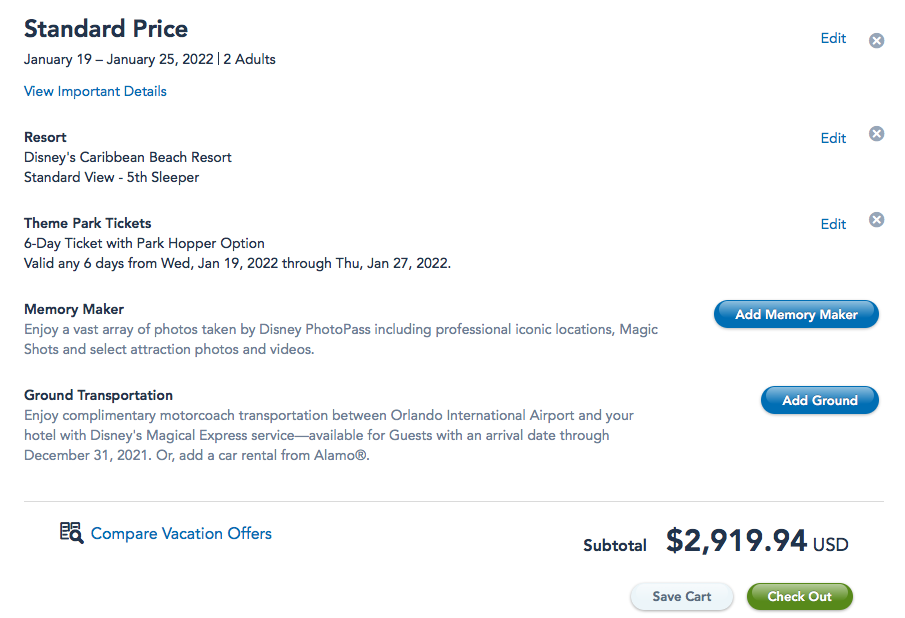Click the Resort section heading
The image size is (905, 618).
[x=45, y=137]
